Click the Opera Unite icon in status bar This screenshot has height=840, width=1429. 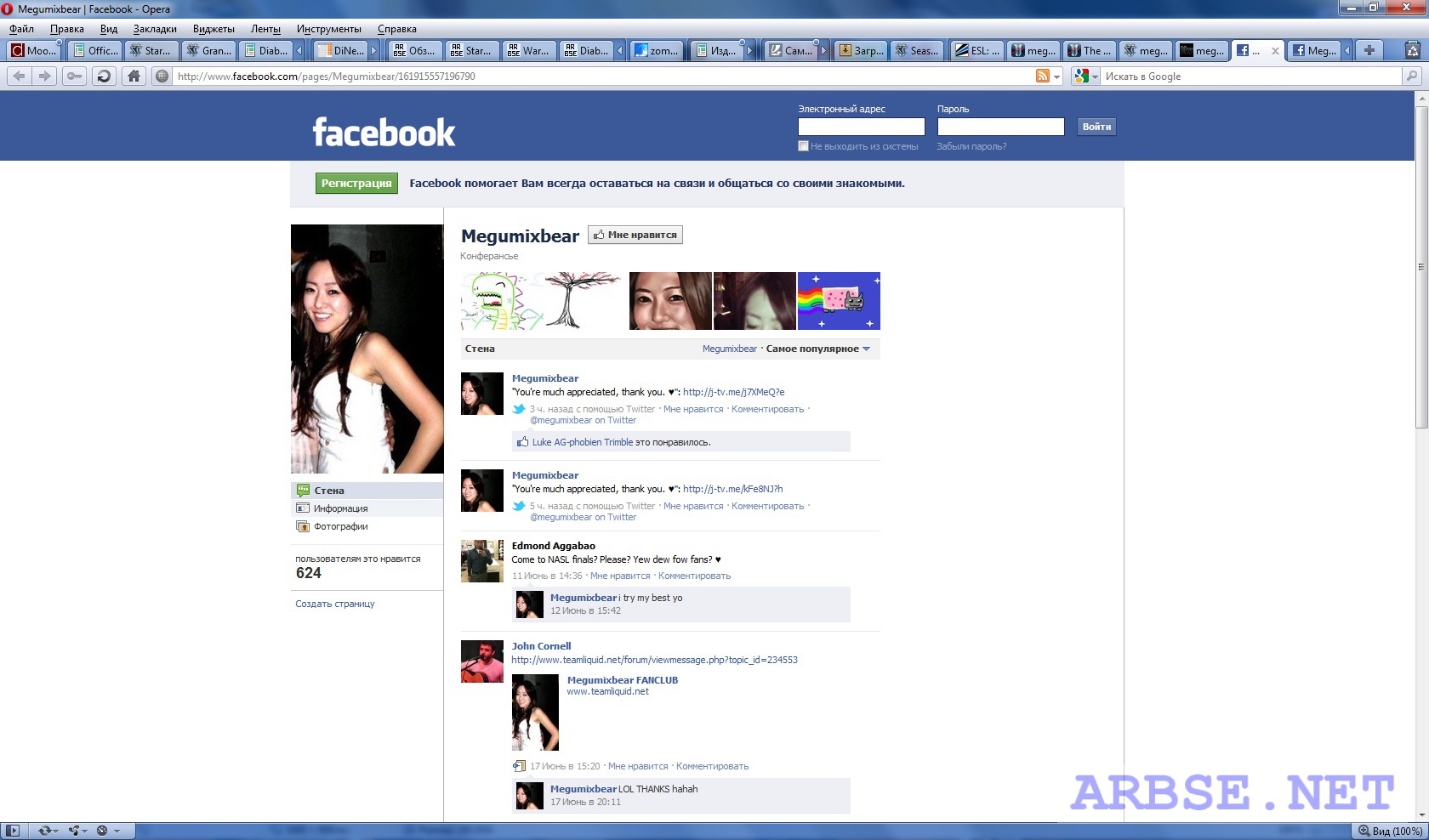point(75,831)
